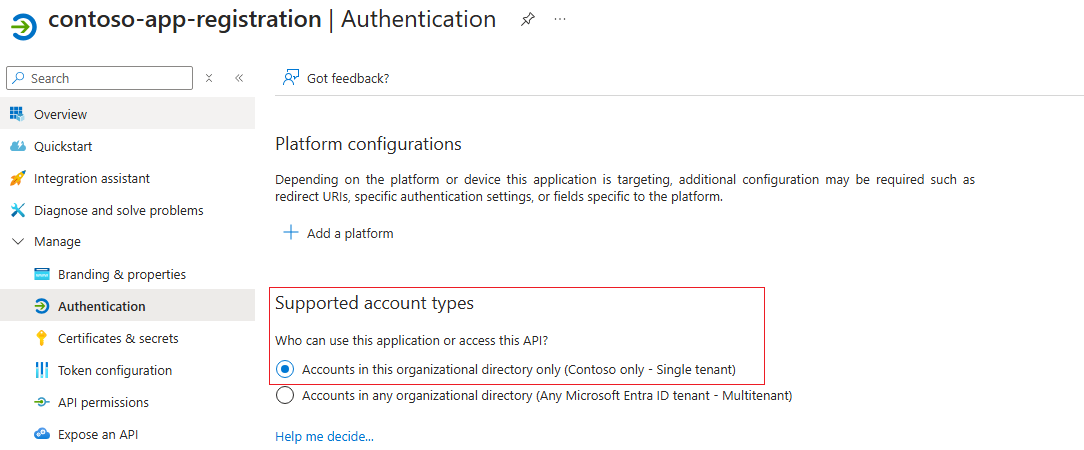The width and height of the screenshot is (1084, 450).
Task: Open the Help me decide link
Action: pyautogui.click(x=324, y=436)
